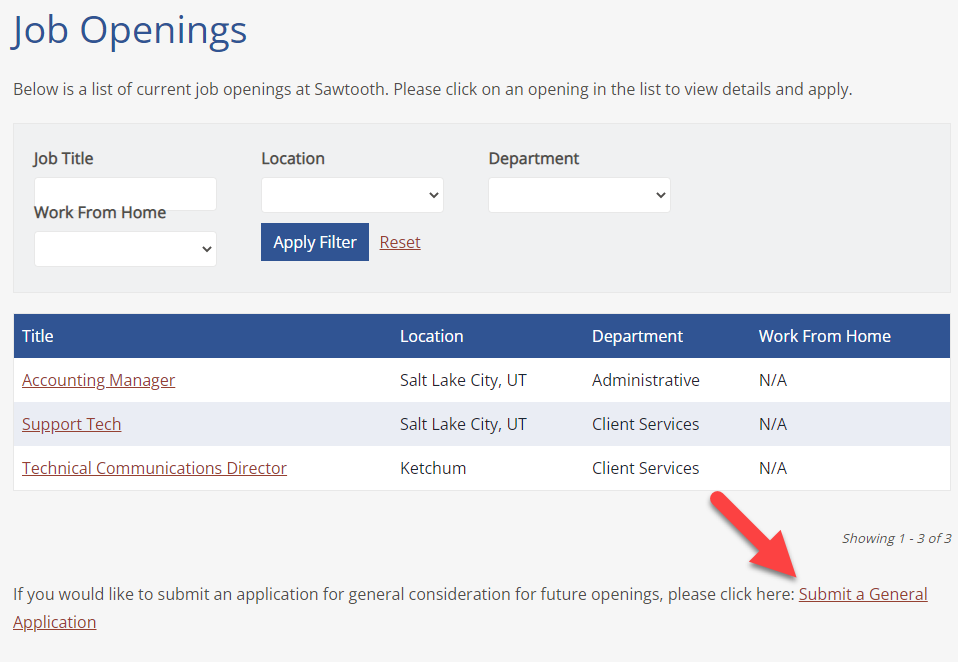Click the Department column header in table
Image resolution: width=958 pixels, height=662 pixels.
(637, 336)
